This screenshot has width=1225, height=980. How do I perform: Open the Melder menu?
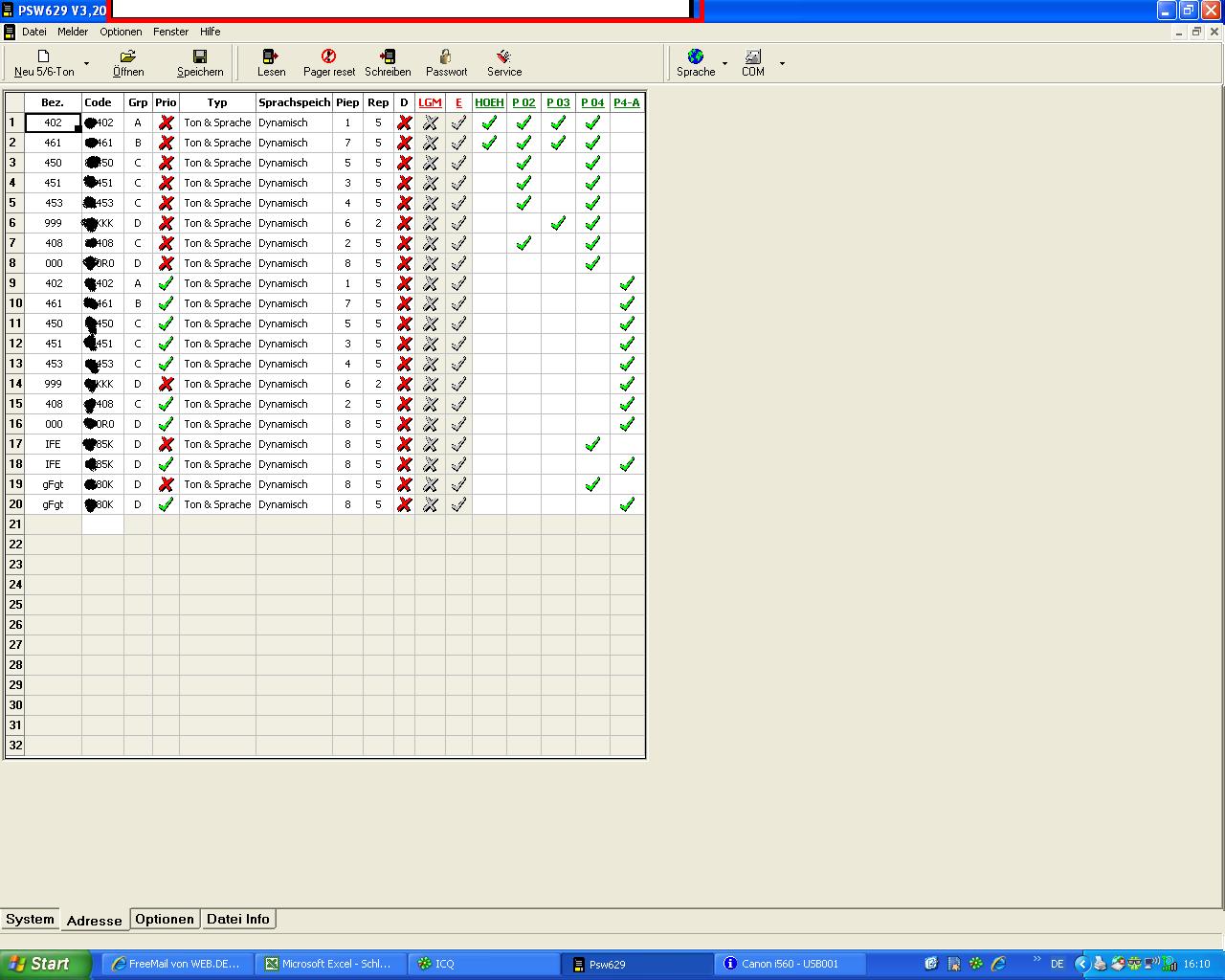click(73, 32)
